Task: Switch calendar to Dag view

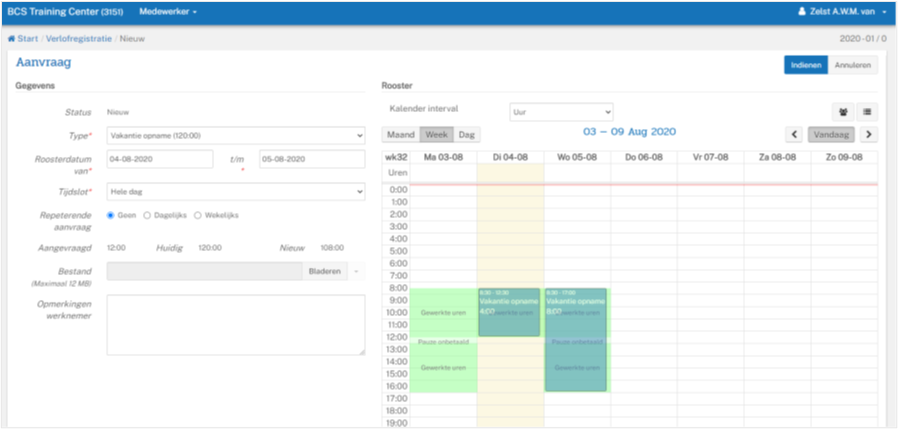Action: tap(468, 135)
